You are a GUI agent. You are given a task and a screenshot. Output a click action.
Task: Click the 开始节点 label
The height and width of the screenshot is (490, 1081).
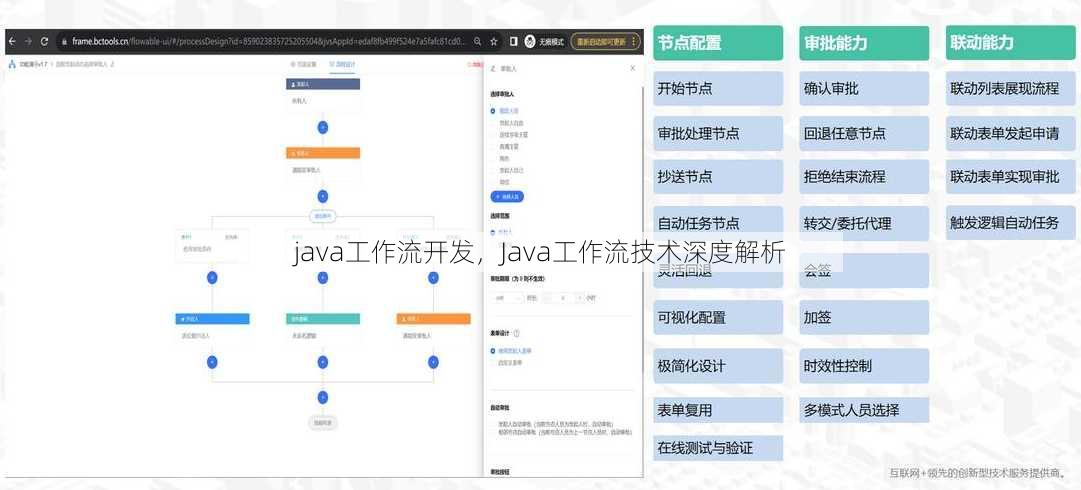point(685,89)
